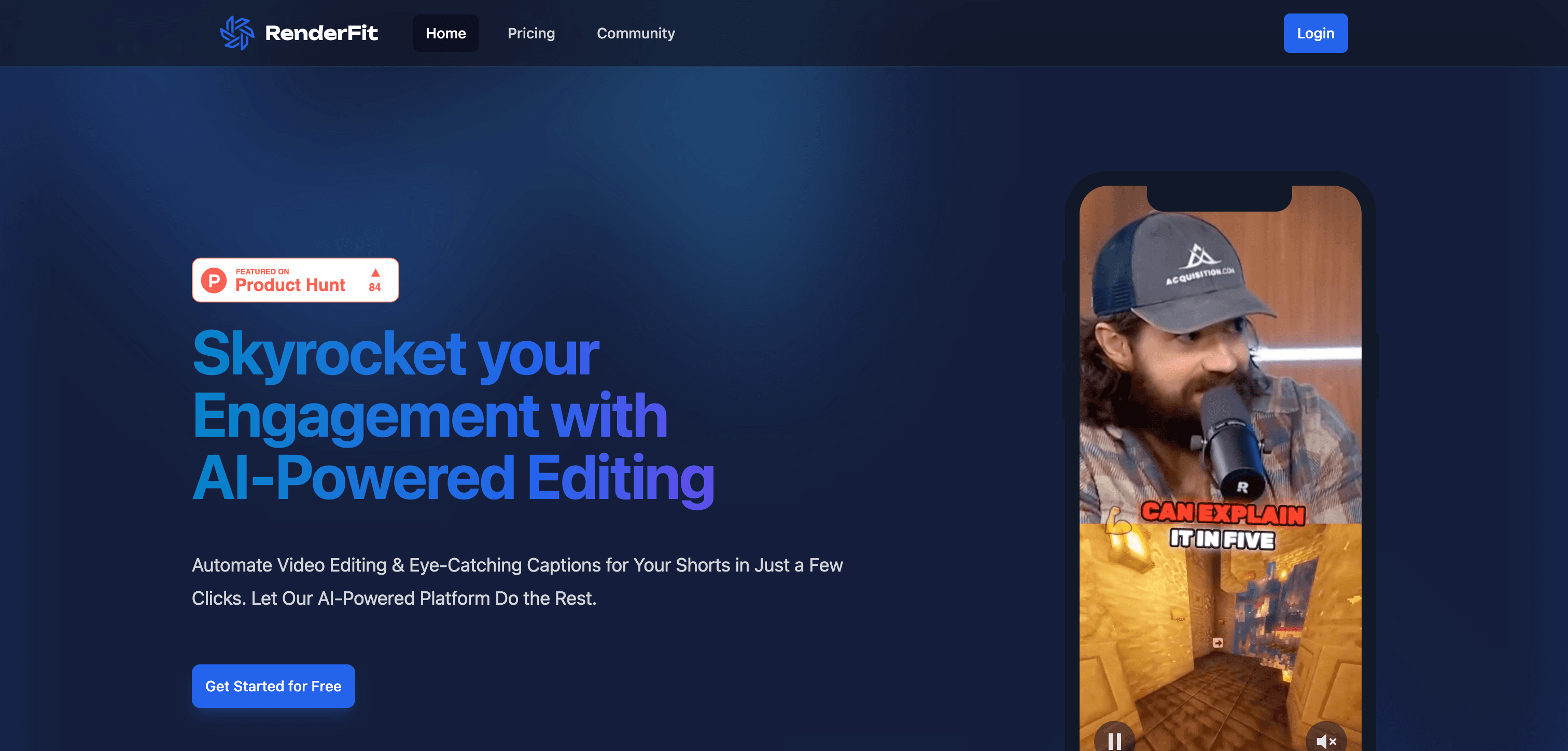1568x751 pixels.
Task: Unmute the phone demo video
Action: [x=1326, y=740]
